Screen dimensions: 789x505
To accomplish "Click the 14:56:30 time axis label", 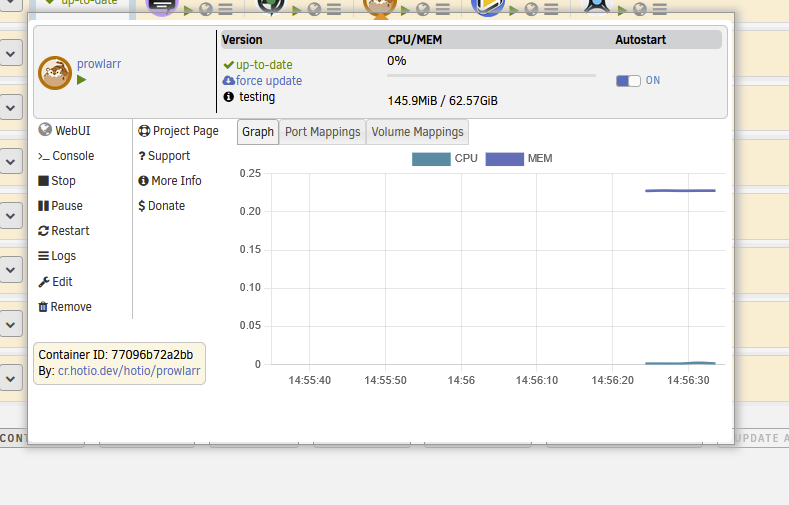I will point(688,380).
